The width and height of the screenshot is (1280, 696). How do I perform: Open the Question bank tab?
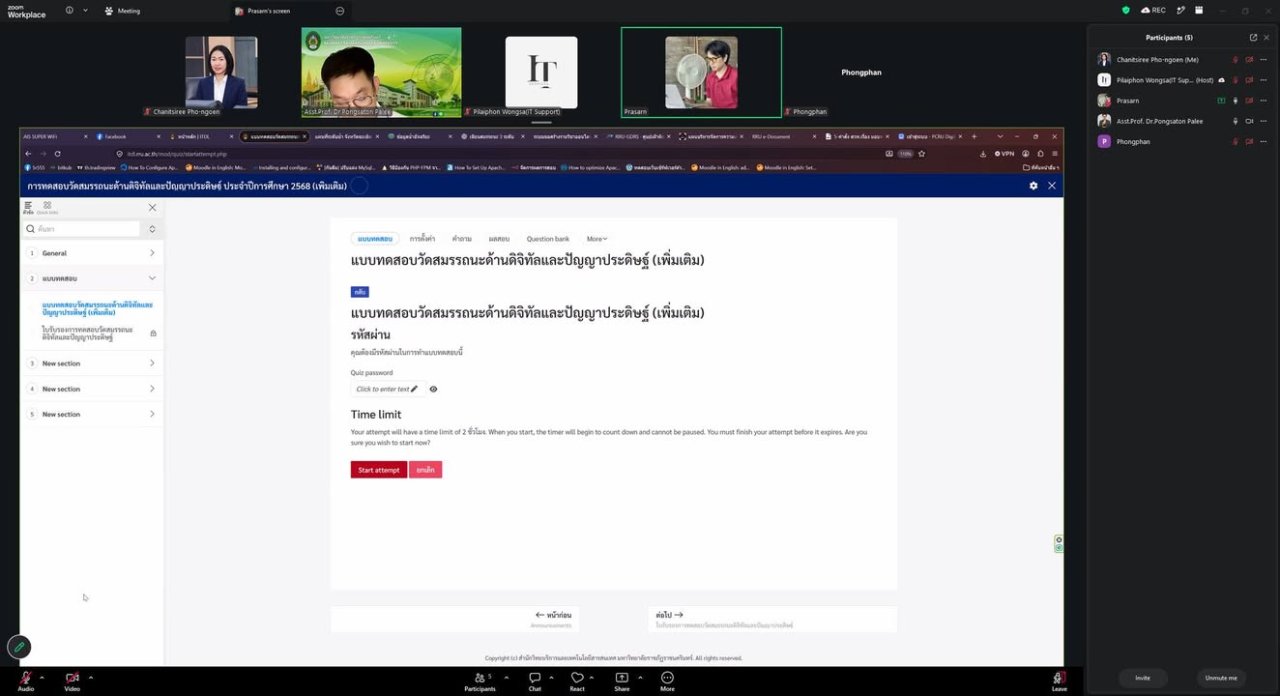click(548, 239)
